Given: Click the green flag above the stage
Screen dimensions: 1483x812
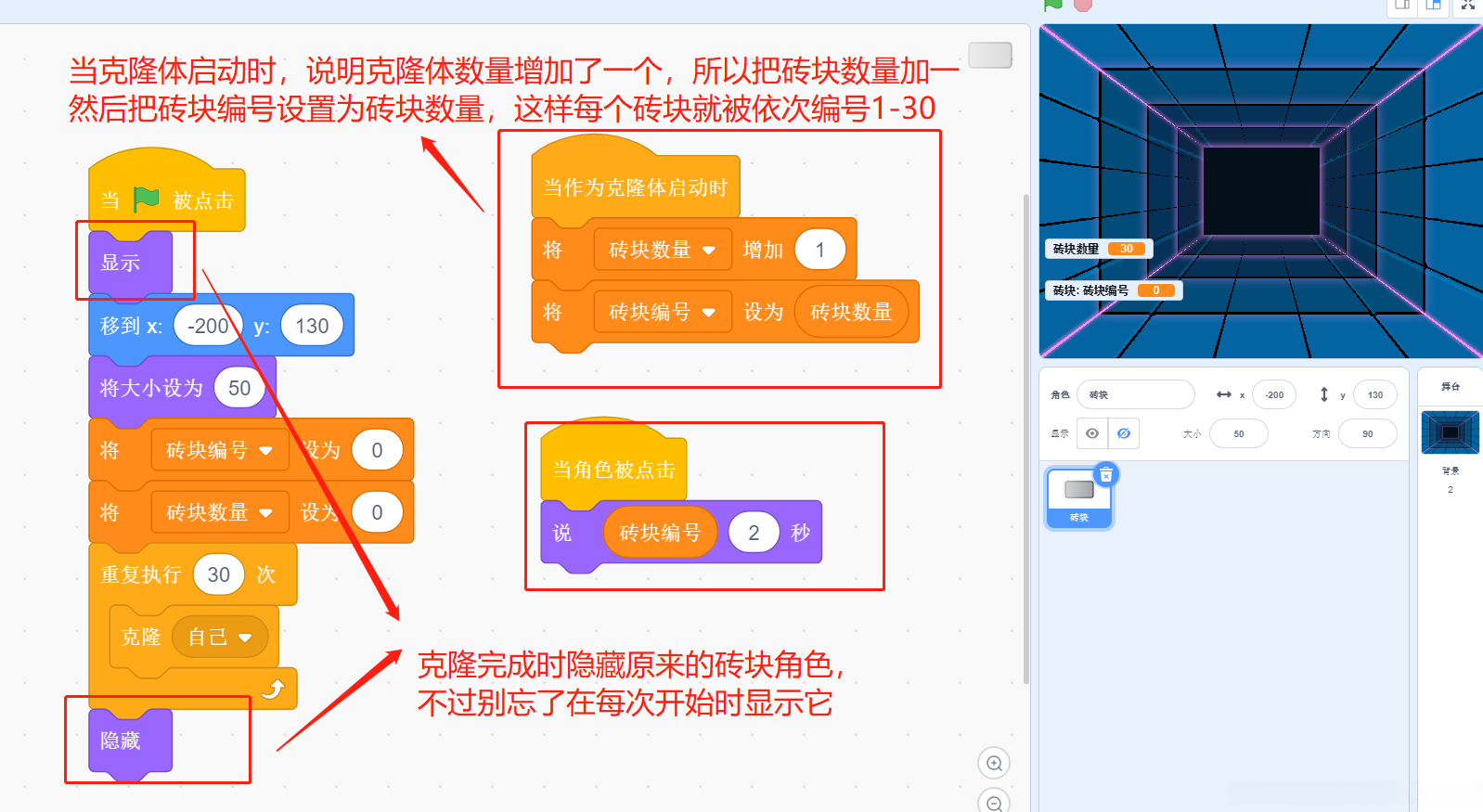Looking at the screenshot, I should (1053, 5).
